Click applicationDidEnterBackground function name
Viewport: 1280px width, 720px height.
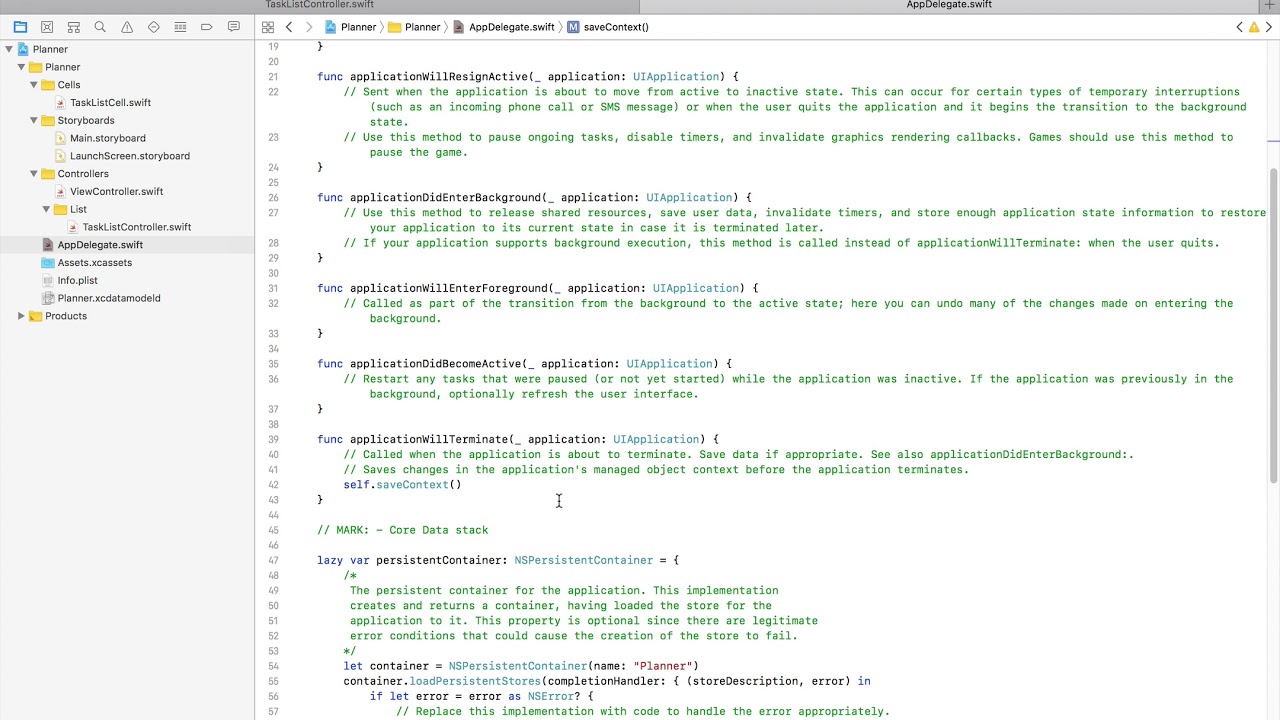(x=445, y=197)
